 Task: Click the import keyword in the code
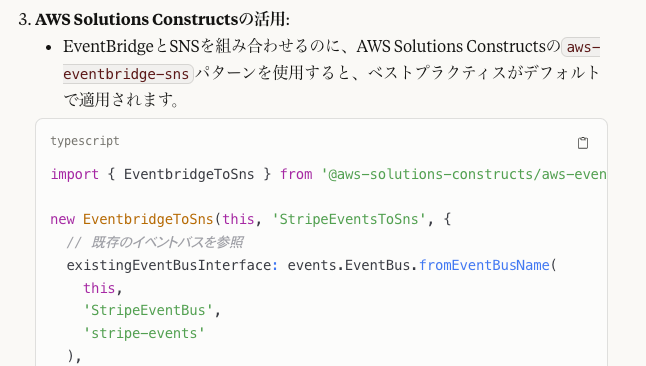(x=75, y=174)
